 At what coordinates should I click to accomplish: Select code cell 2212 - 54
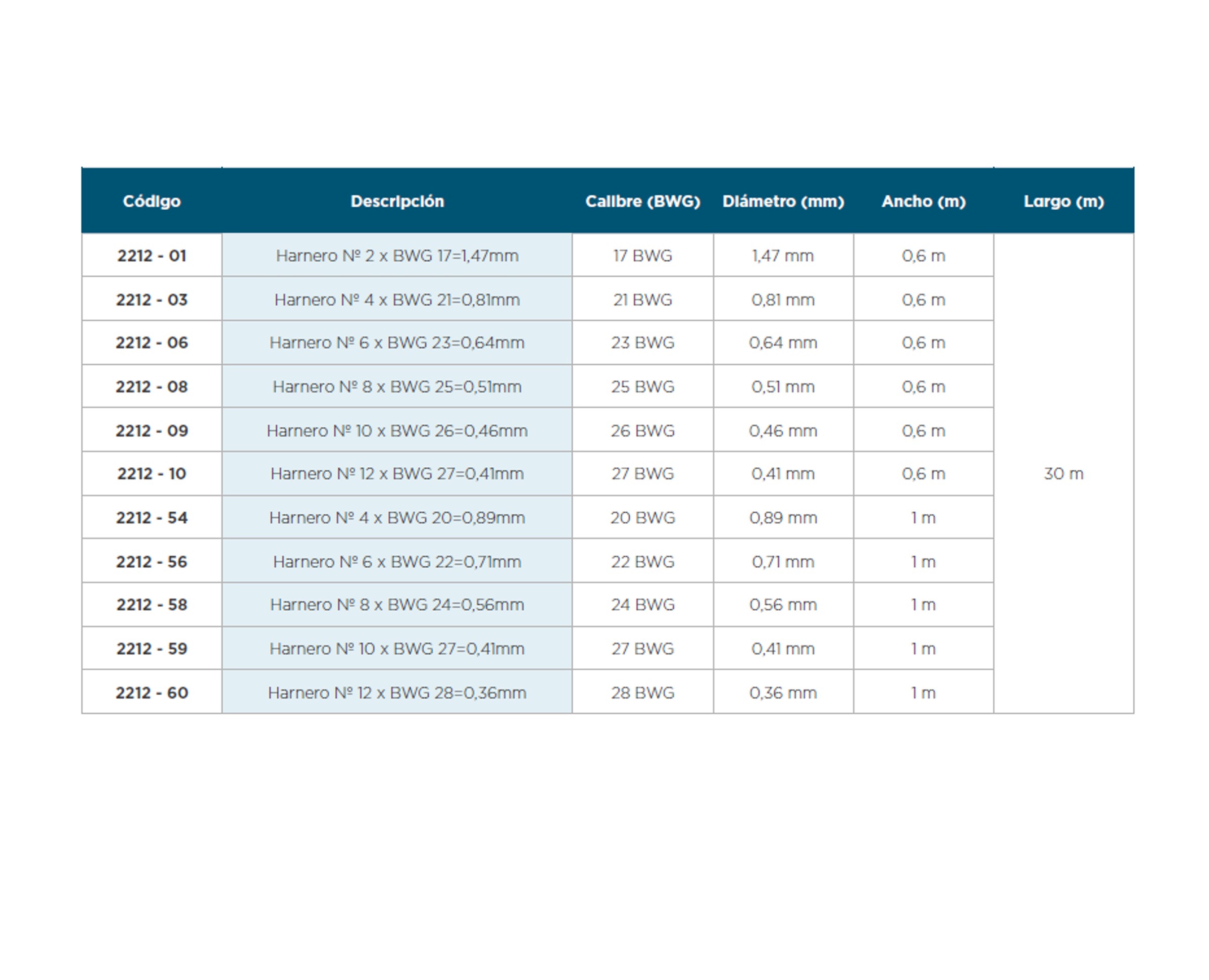pyautogui.click(x=152, y=518)
